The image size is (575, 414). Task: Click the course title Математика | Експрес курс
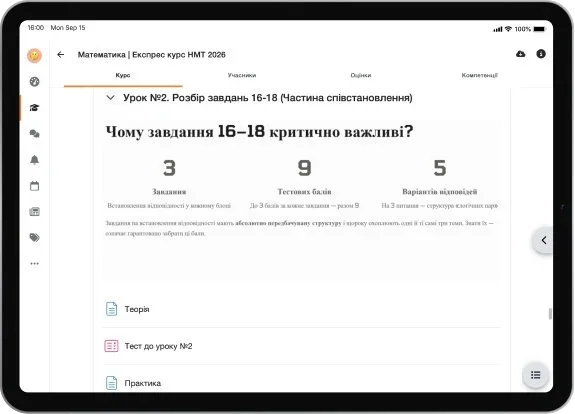(151, 55)
